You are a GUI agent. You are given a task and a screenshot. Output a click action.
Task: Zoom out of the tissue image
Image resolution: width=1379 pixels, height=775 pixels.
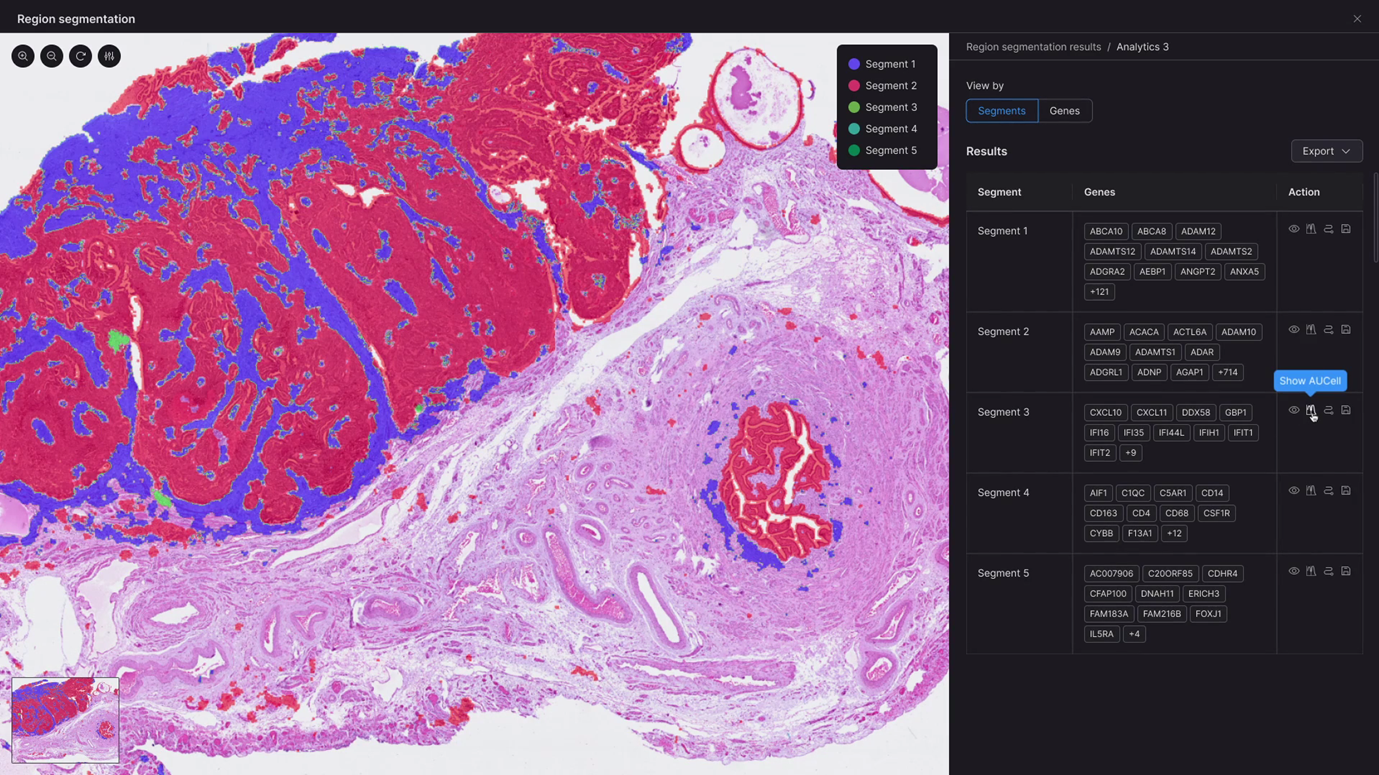tap(52, 56)
